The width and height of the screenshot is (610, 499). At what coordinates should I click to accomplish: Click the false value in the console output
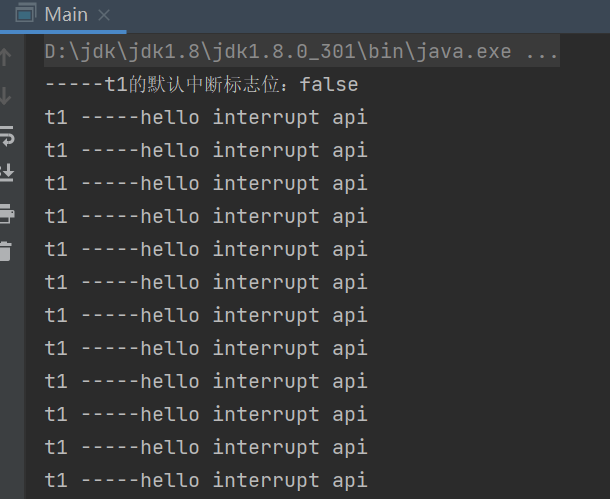(x=328, y=85)
